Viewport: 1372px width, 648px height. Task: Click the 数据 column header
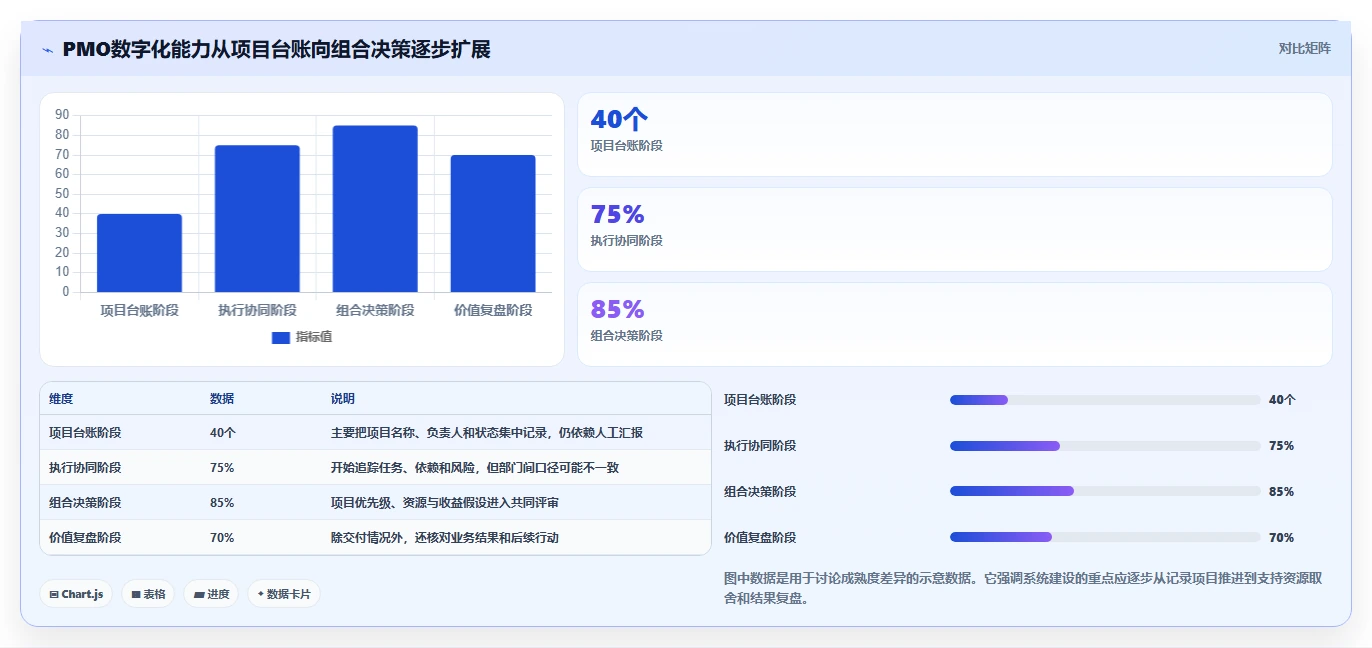[222, 399]
